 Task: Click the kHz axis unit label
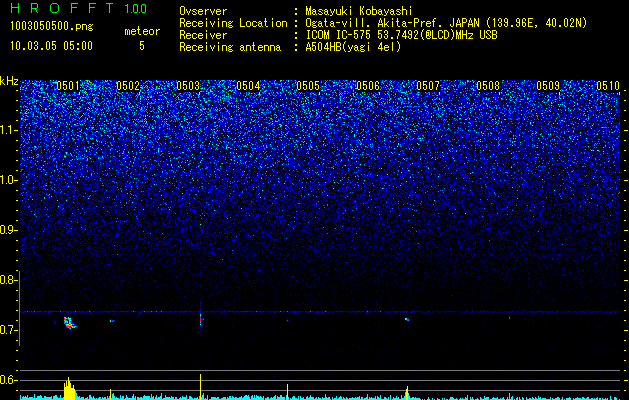[x=9, y=81]
